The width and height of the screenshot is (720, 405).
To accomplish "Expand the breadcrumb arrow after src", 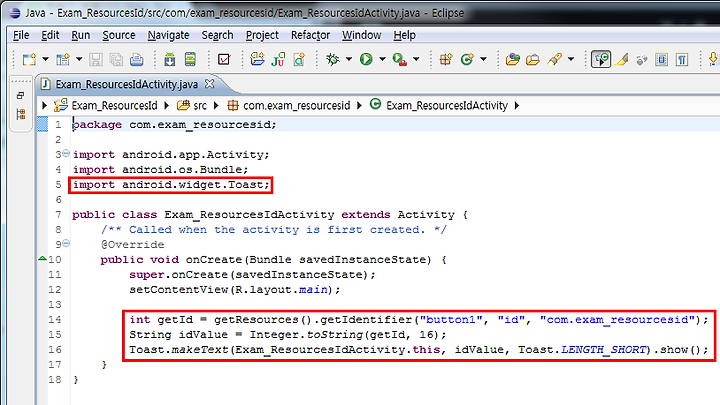I will point(216,106).
